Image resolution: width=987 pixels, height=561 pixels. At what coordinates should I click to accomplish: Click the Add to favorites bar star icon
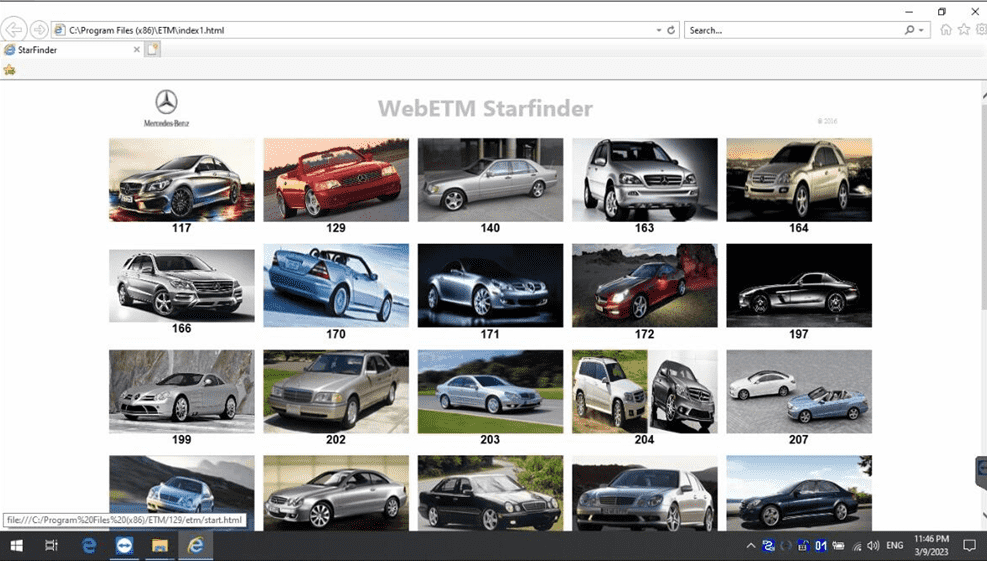coord(9,70)
